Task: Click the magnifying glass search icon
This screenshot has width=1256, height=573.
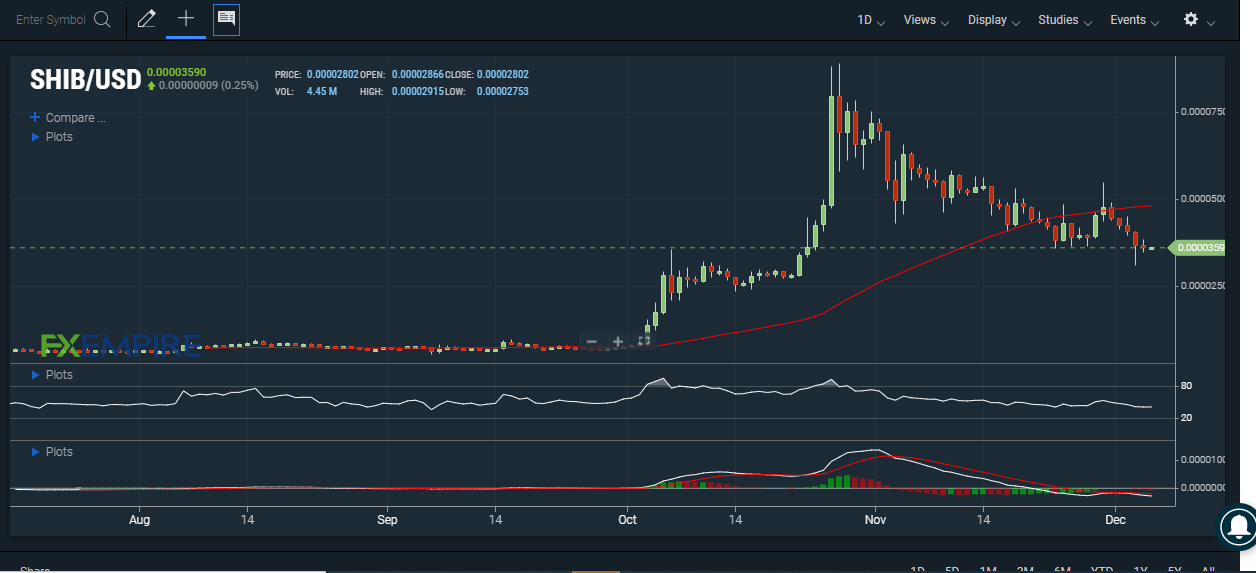Action: pos(102,19)
